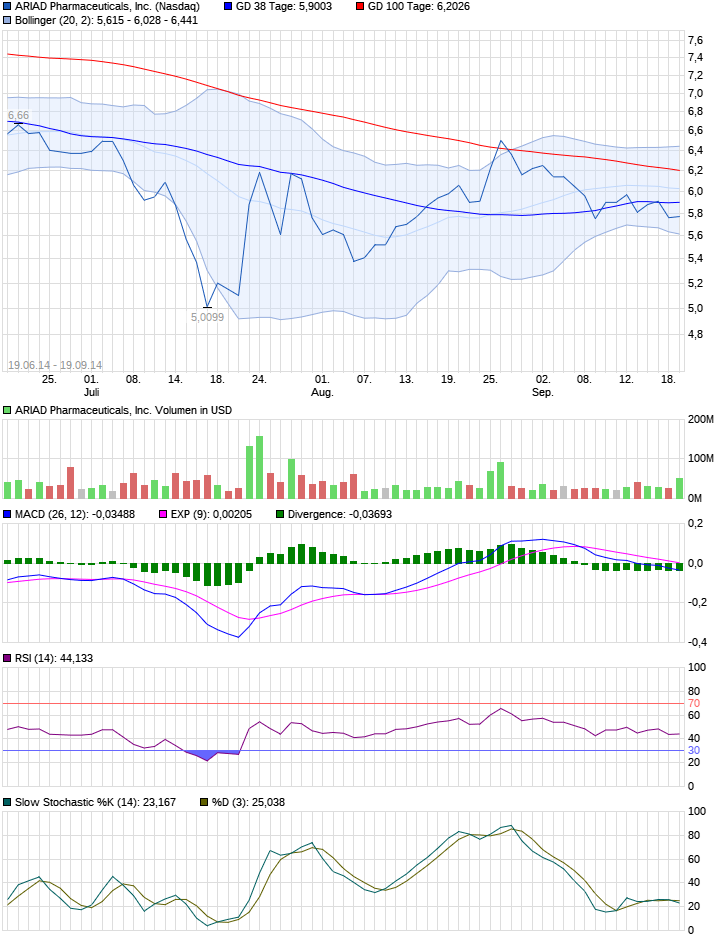Click the red GD 100 Tage swatch
Viewport: 726px width, 940px height.
[x=360, y=7]
